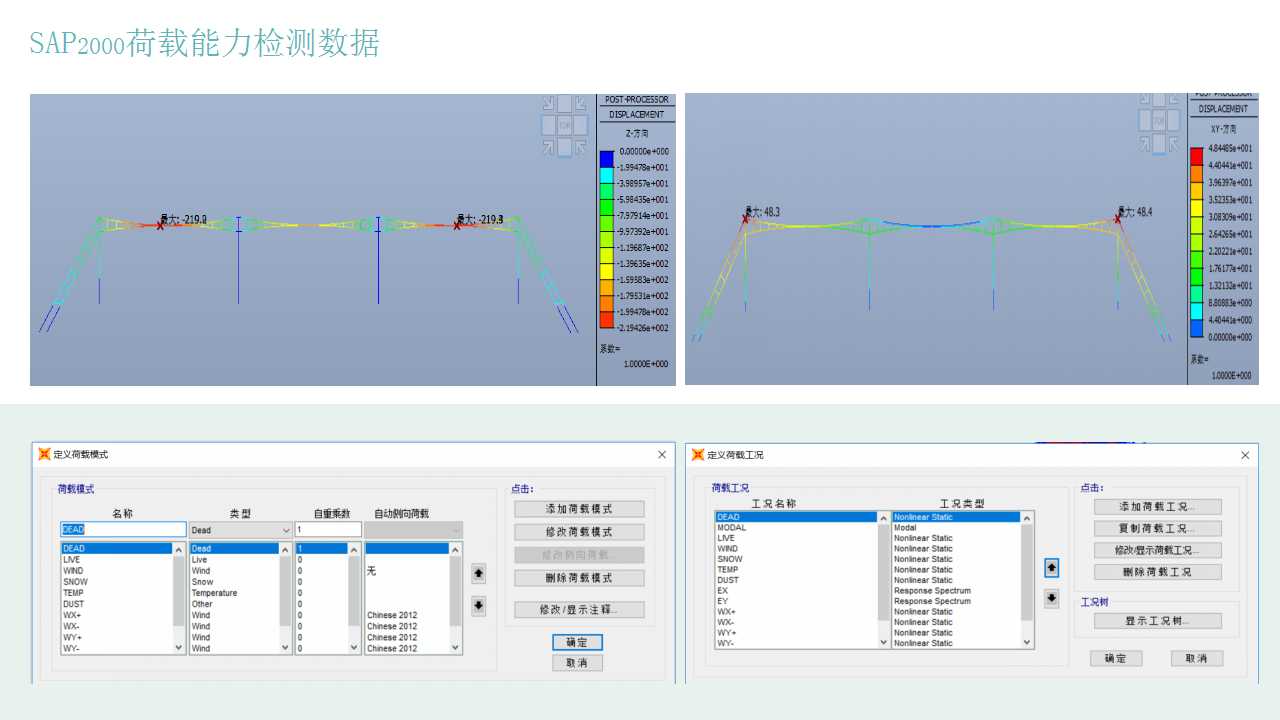Rotate view with top-left arrow in Z-方向 navigator
This screenshot has height=720, width=1280.
(549, 103)
